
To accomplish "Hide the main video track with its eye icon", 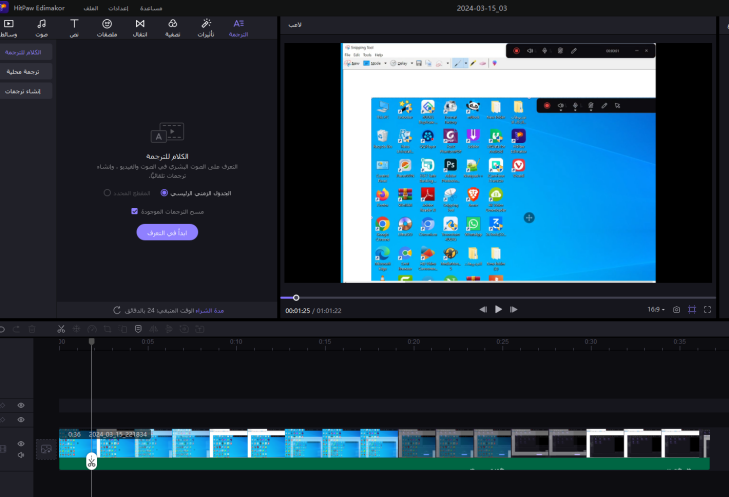I will click(21, 444).
